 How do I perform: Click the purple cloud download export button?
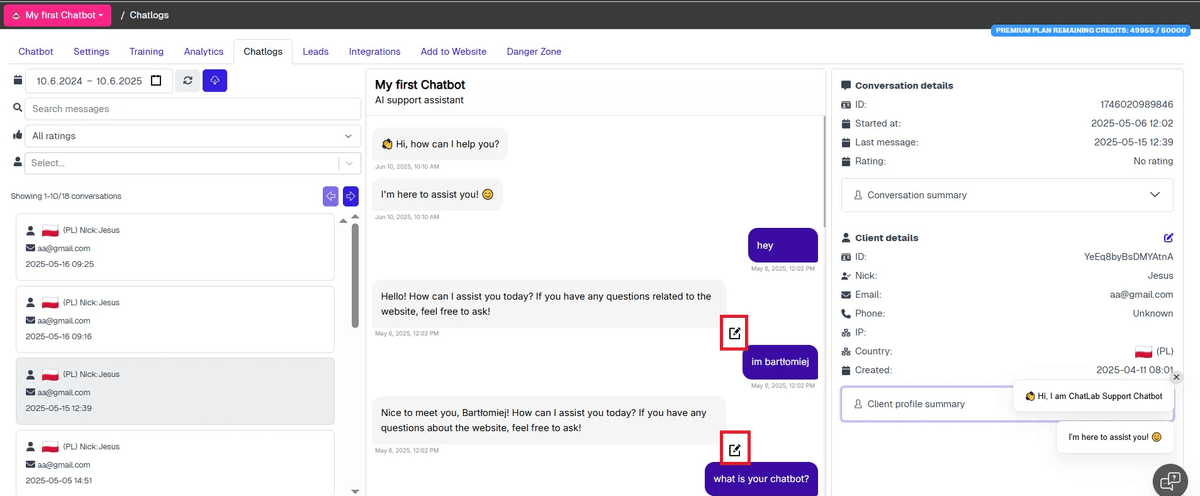pos(214,81)
